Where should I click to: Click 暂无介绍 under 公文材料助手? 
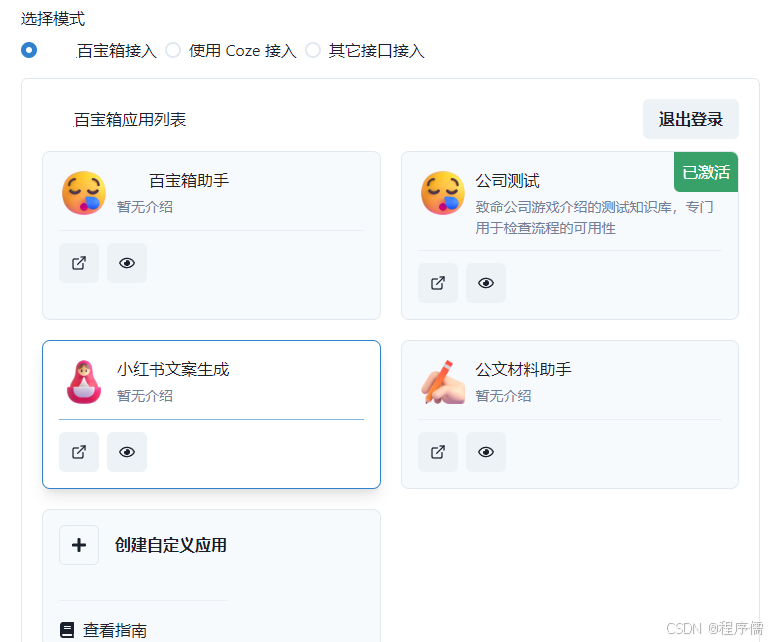tap(503, 396)
